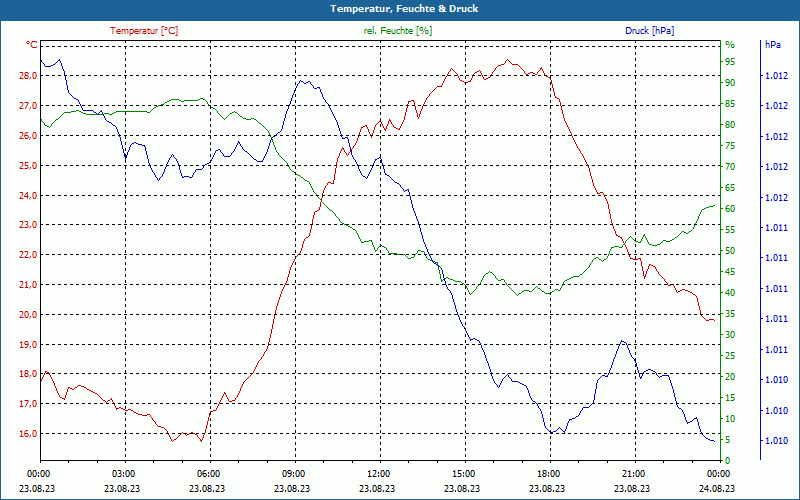The image size is (800, 500).
Task: Select the red 'Temperatur [°C]' legend label
Action: tap(144, 31)
